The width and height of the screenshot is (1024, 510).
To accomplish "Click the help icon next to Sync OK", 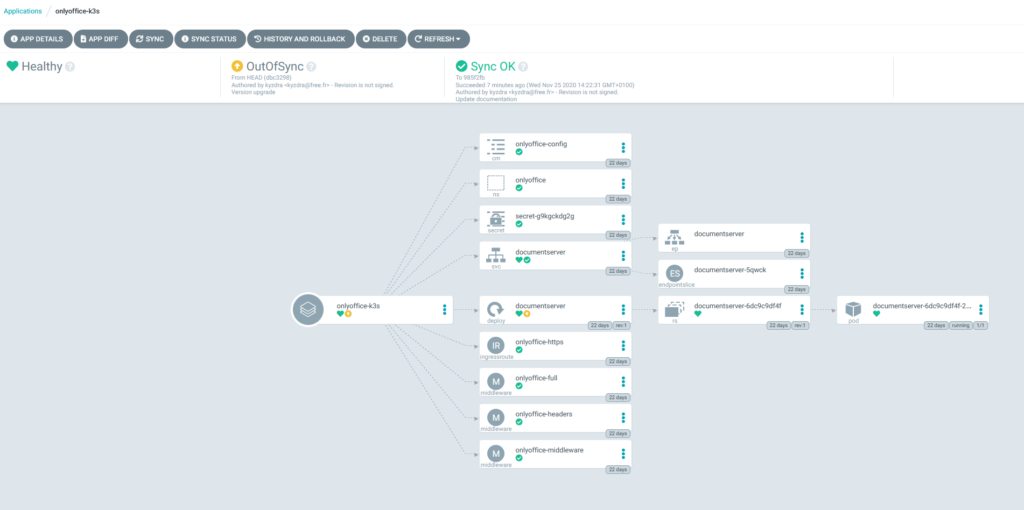I will pos(523,67).
